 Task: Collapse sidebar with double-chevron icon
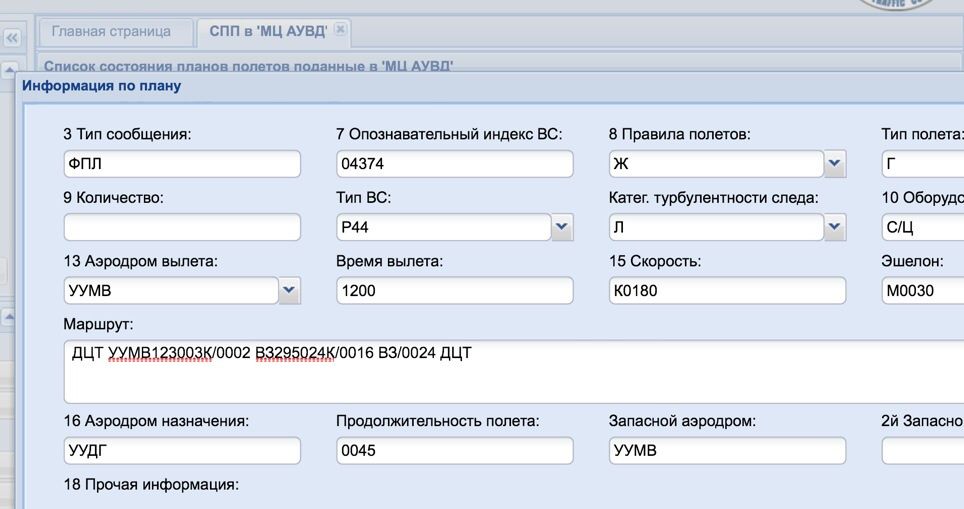tap(12, 38)
